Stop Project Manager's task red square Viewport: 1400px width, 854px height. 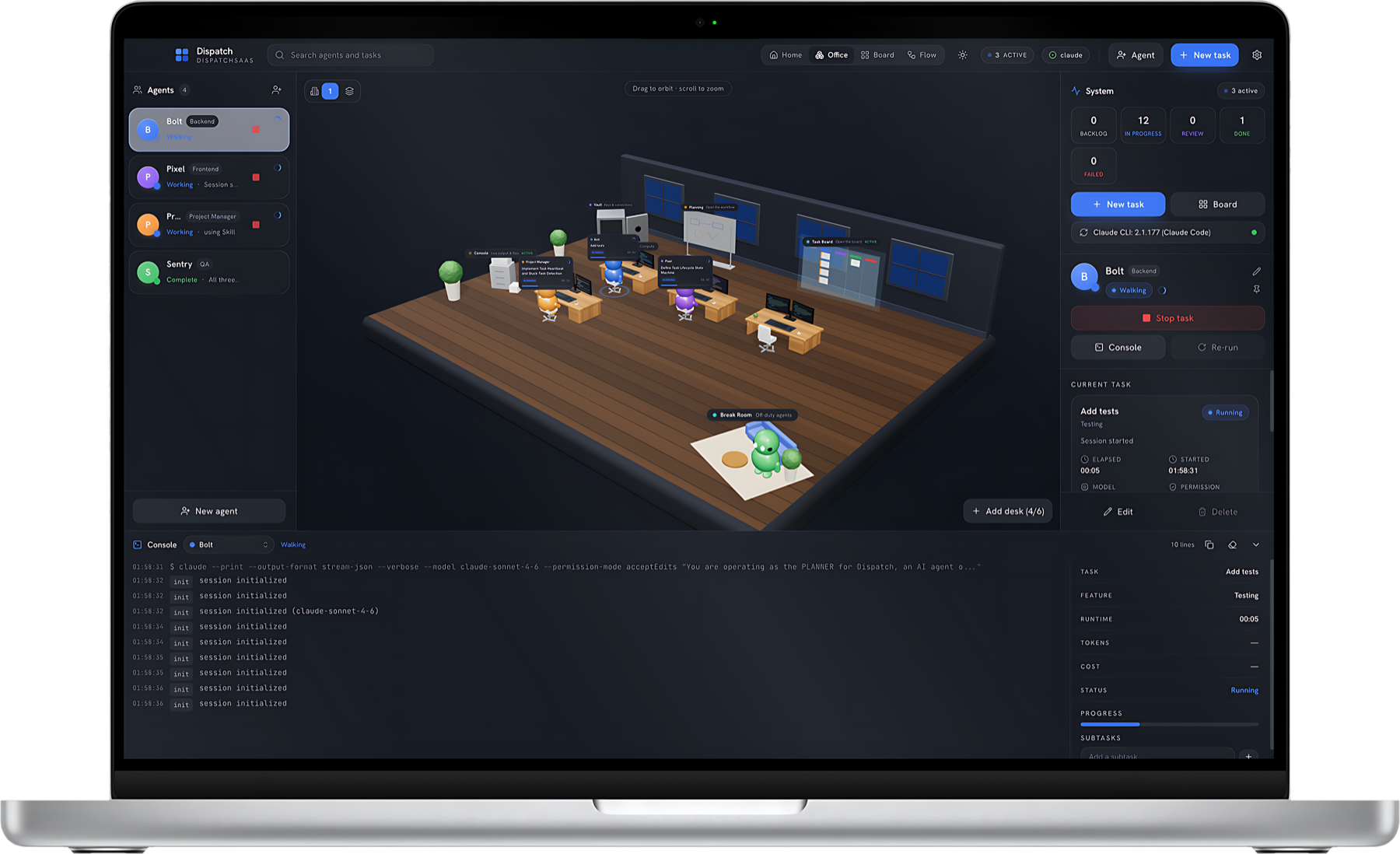tap(256, 225)
